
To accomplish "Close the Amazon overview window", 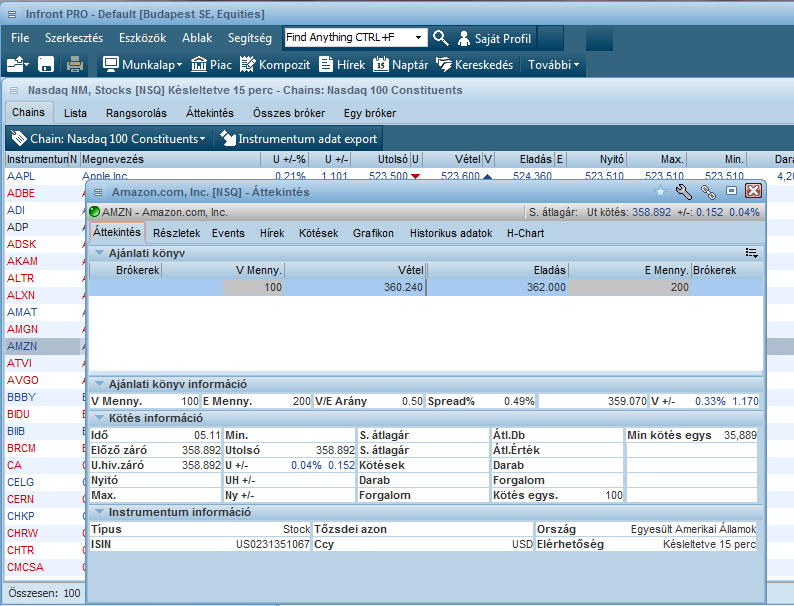I will pos(753,190).
